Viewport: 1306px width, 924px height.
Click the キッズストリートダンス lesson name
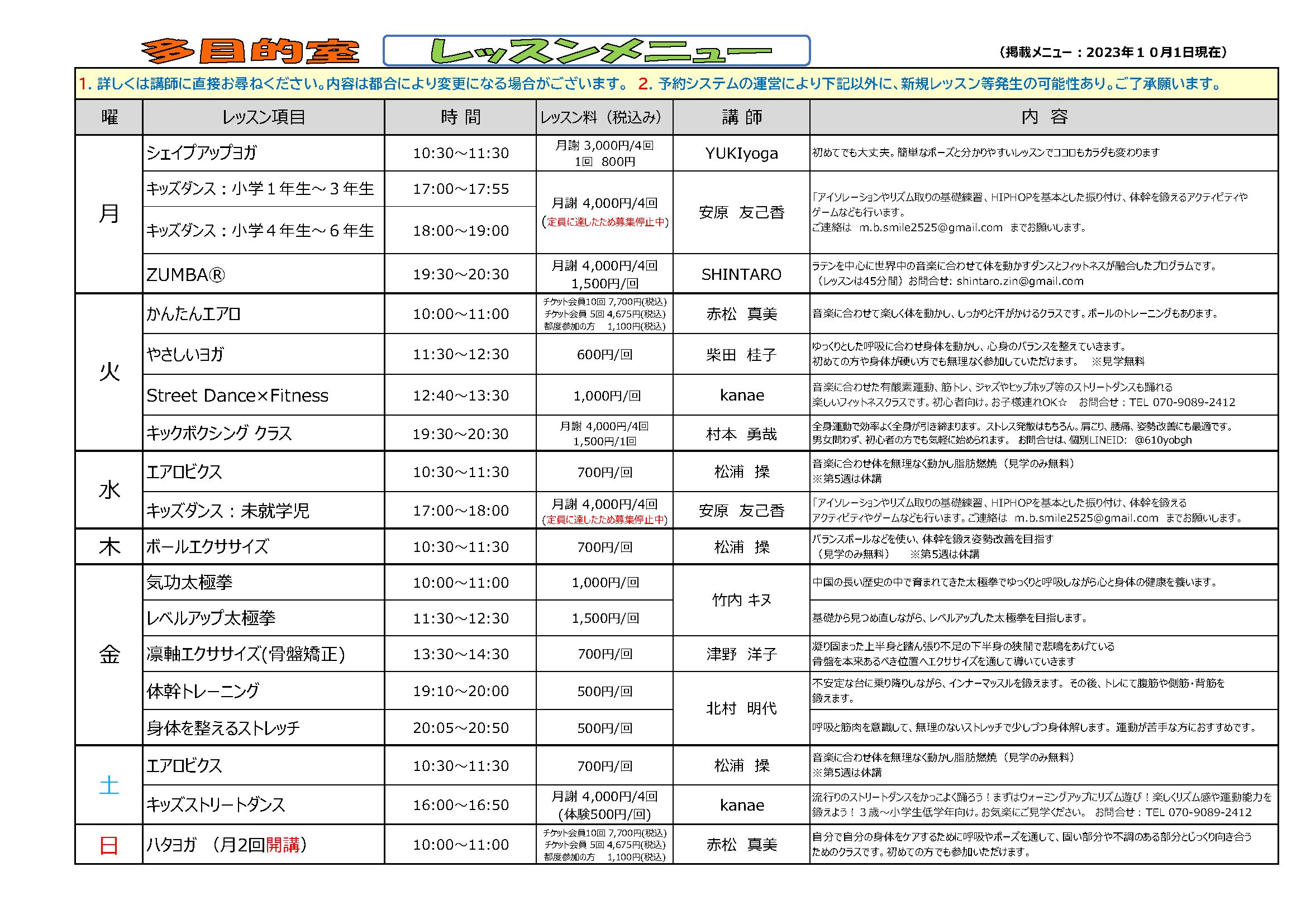click(x=216, y=805)
